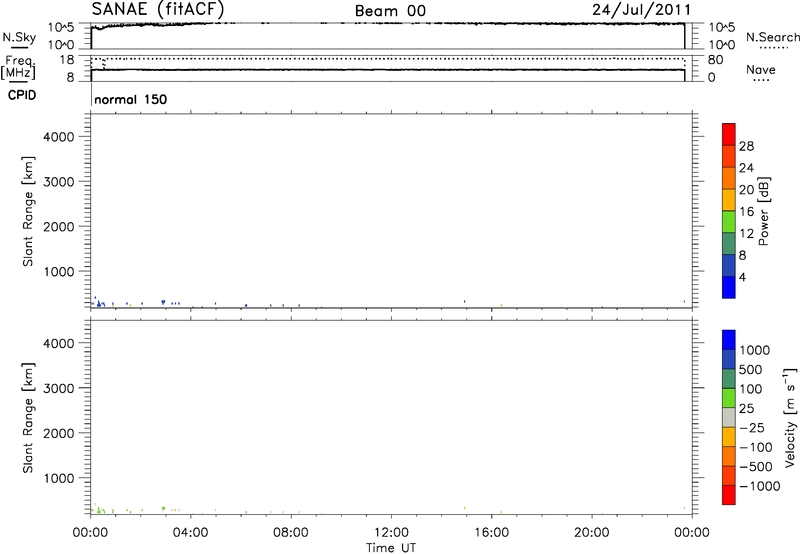800x554 pixels.
Task: Select the Slant Range [km] label of the velocity panel
Action: (x=28, y=418)
